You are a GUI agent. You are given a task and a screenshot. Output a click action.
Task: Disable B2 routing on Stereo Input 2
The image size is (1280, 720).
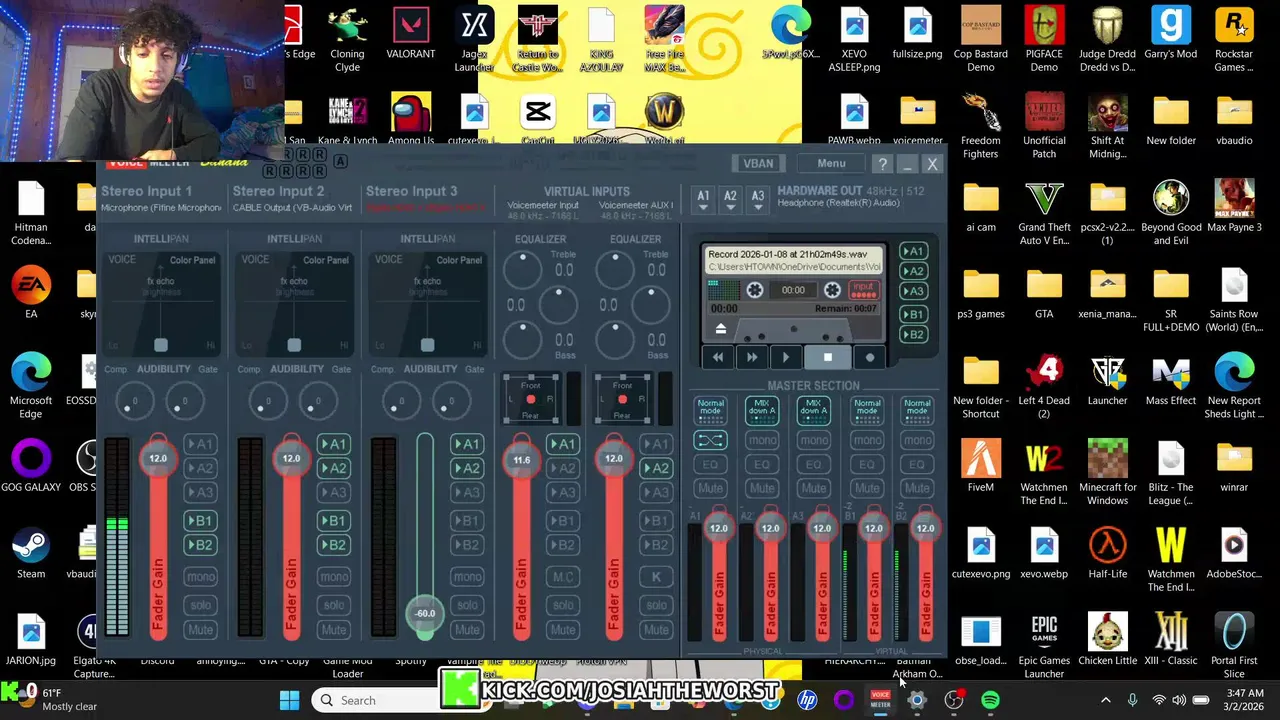[x=333, y=545]
